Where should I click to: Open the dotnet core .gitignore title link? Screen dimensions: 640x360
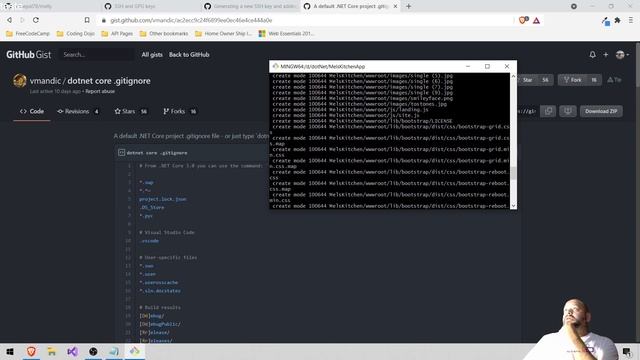(x=109, y=81)
